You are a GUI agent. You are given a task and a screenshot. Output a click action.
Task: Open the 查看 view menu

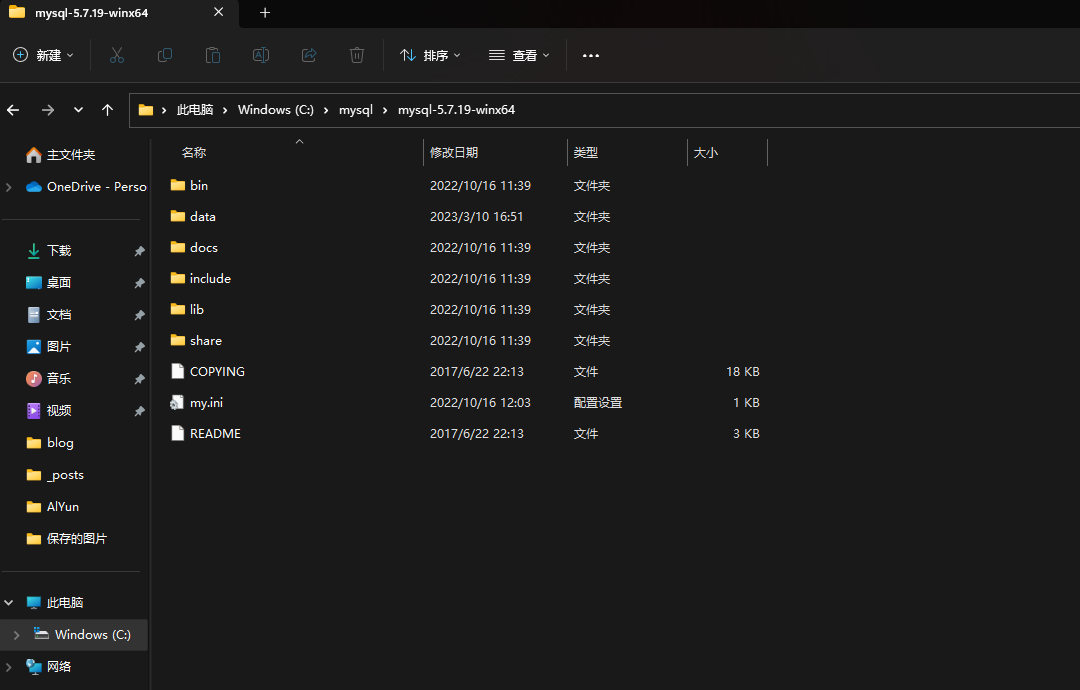519,56
